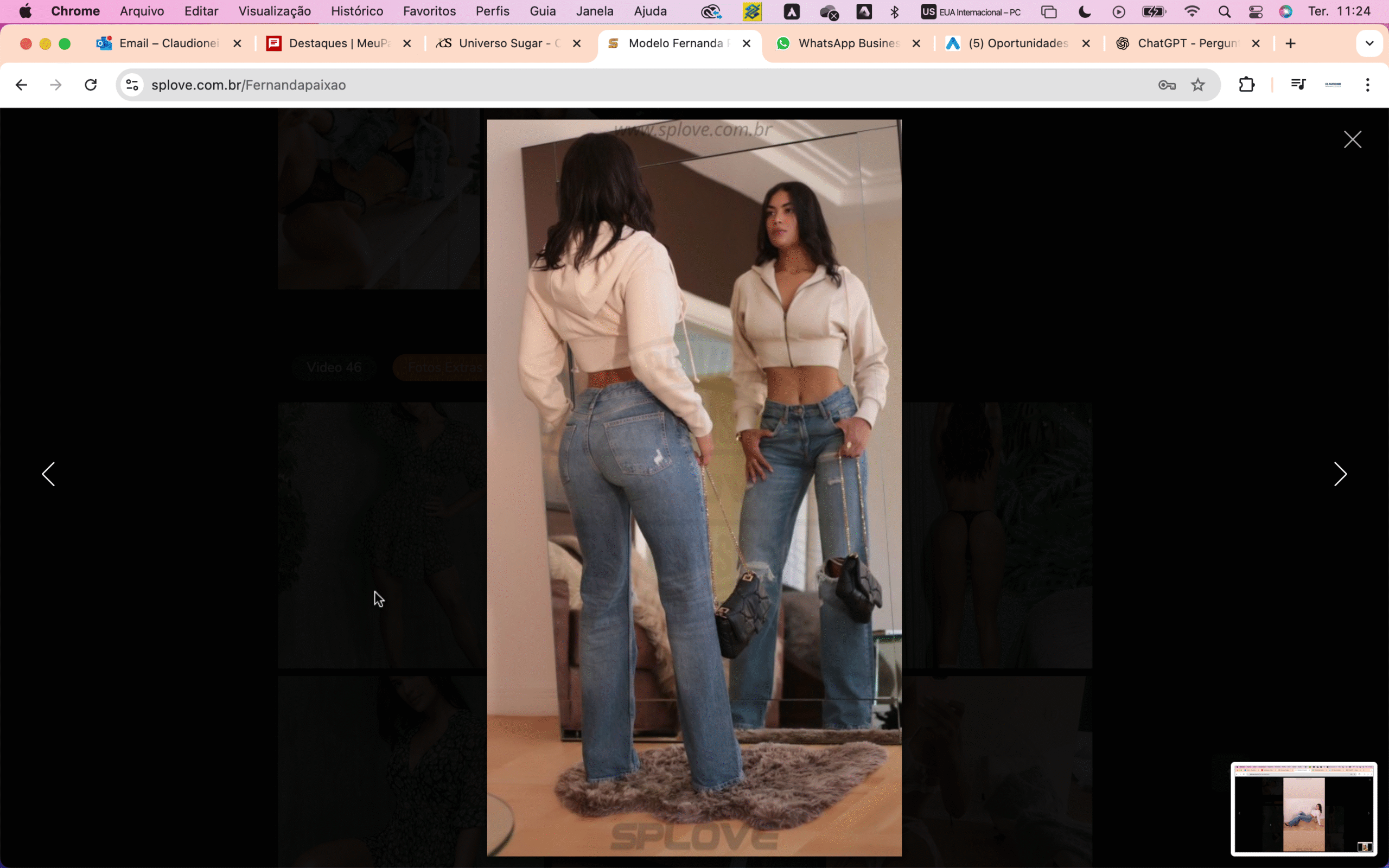Close the photo lightbox with X
The image size is (1389, 868).
point(1352,139)
